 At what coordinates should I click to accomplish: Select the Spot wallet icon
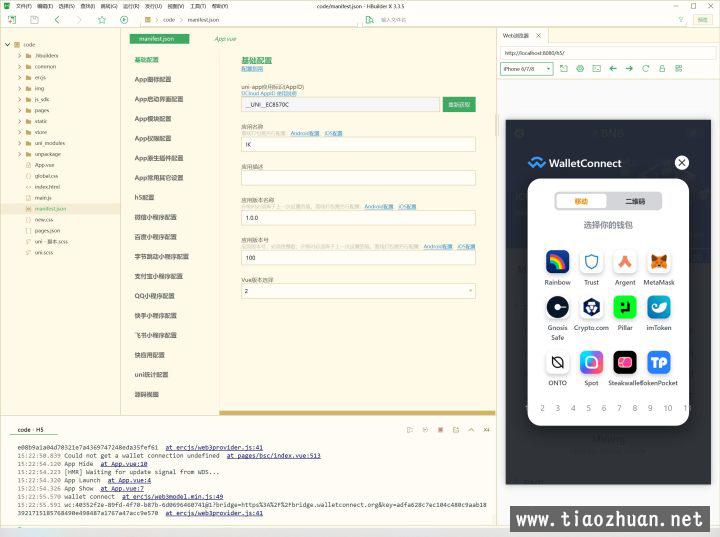591,362
